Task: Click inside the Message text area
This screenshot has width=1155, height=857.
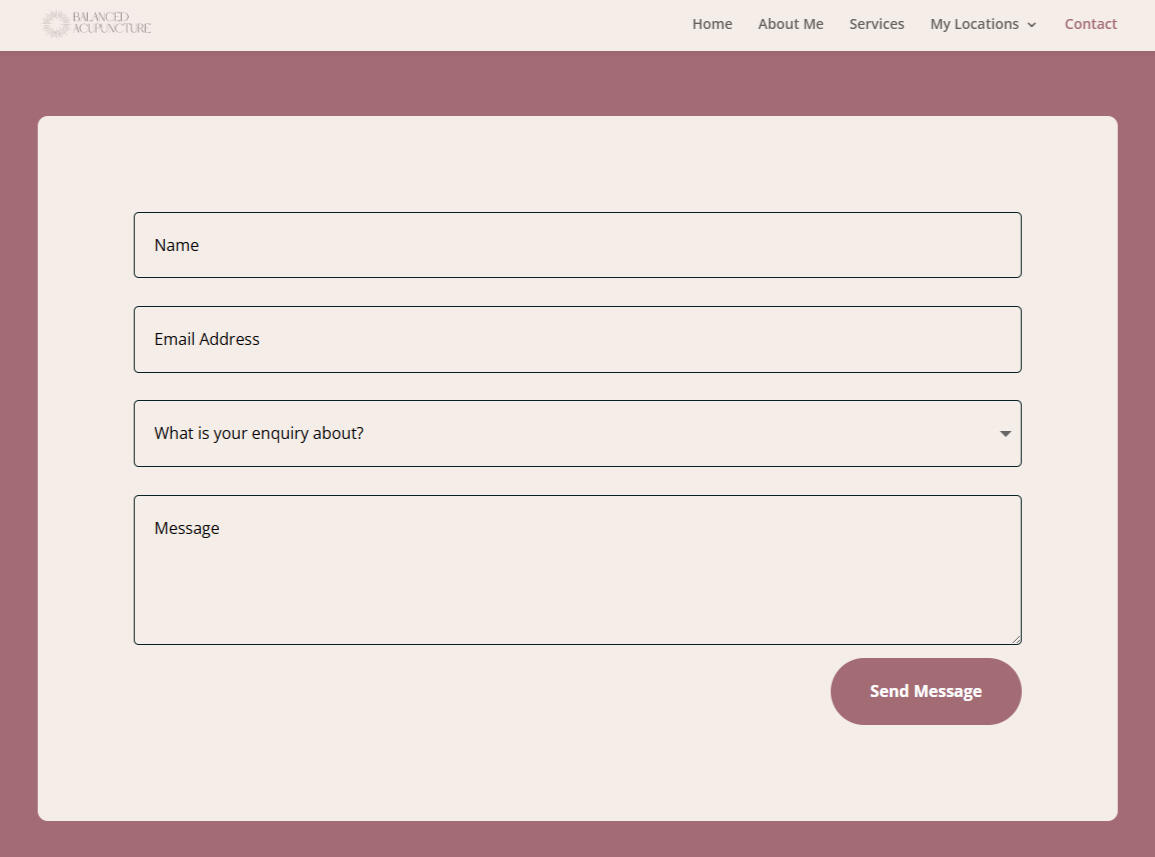Action: (x=577, y=580)
